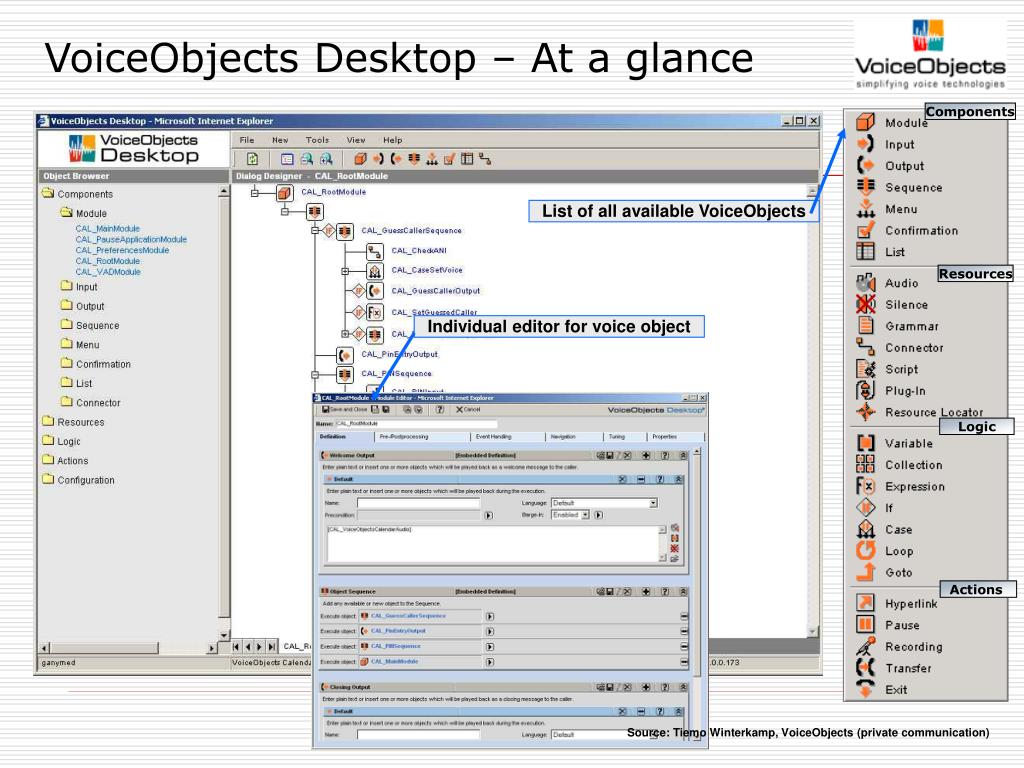The width and height of the screenshot is (1024, 768).
Task: Click the output icon beside CAL_PinEntryOutput
Action: (x=345, y=355)
